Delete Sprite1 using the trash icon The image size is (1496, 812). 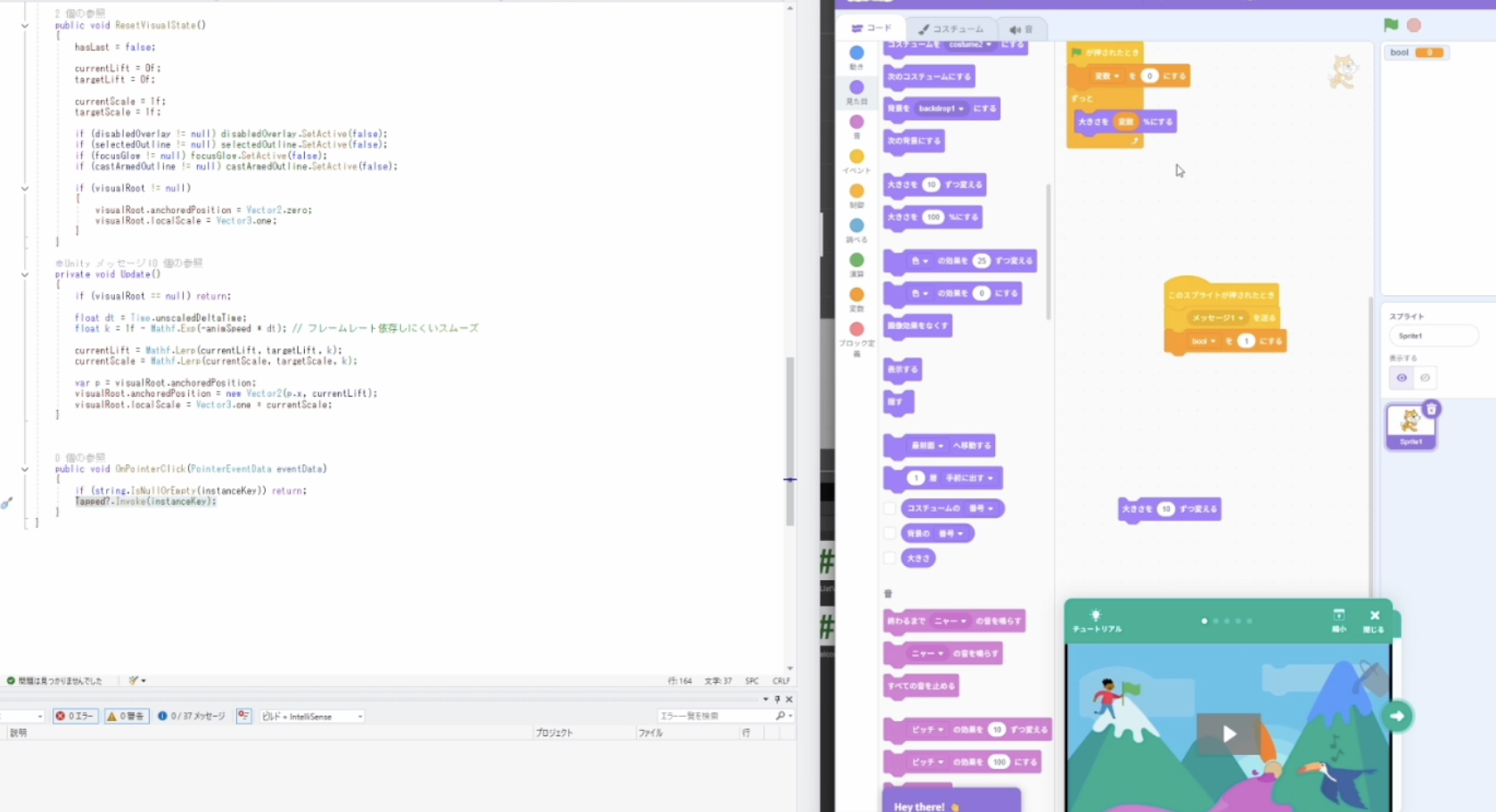pyautogui.click(x=1431, y=409)
